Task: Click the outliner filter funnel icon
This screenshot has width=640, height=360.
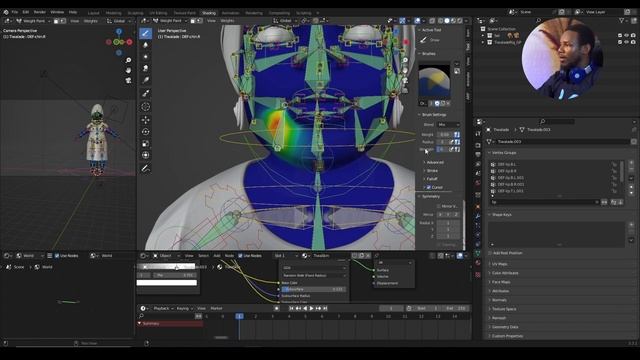Action: pyautogui.click(x=622, y=20)
